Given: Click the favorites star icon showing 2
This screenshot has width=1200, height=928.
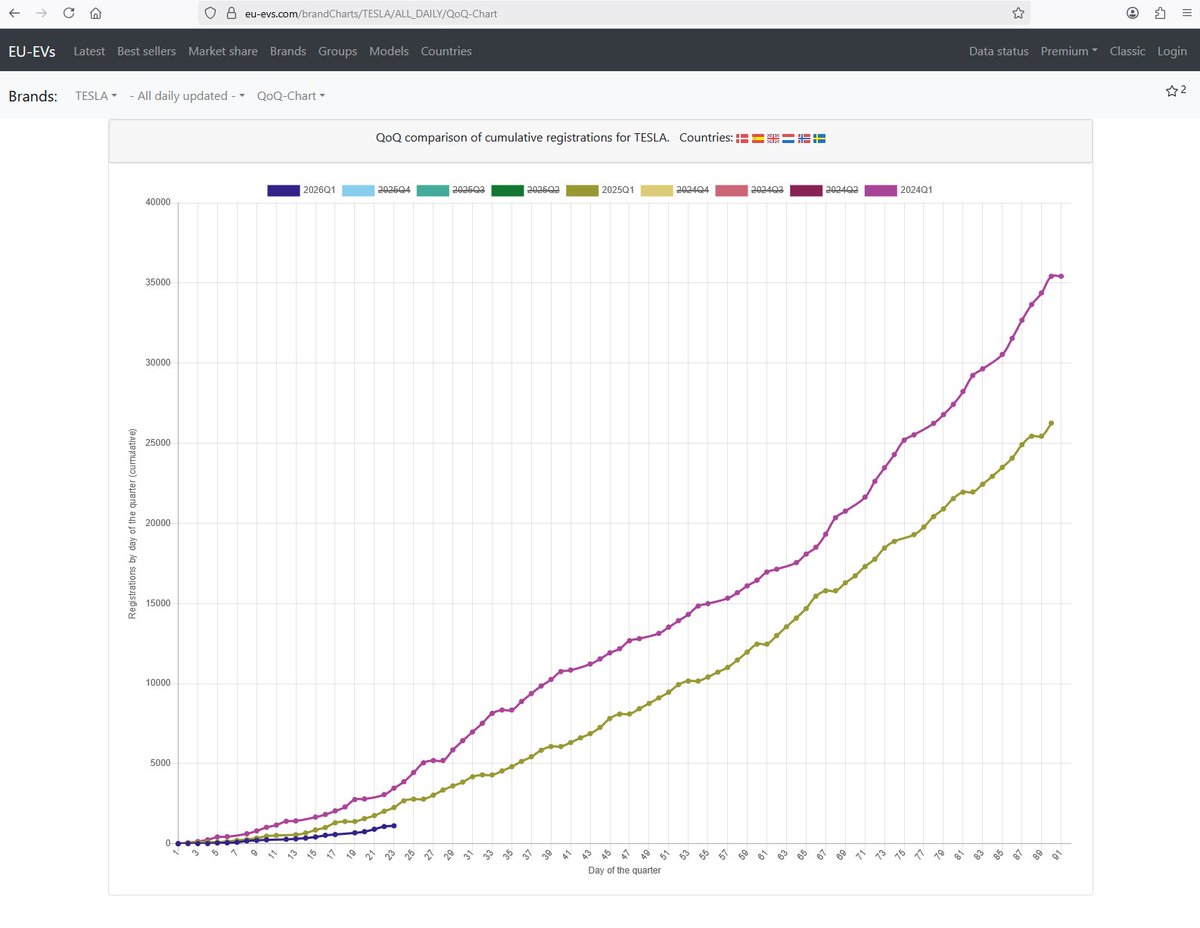Looking at the screenshot, I should pos(1176,91).
